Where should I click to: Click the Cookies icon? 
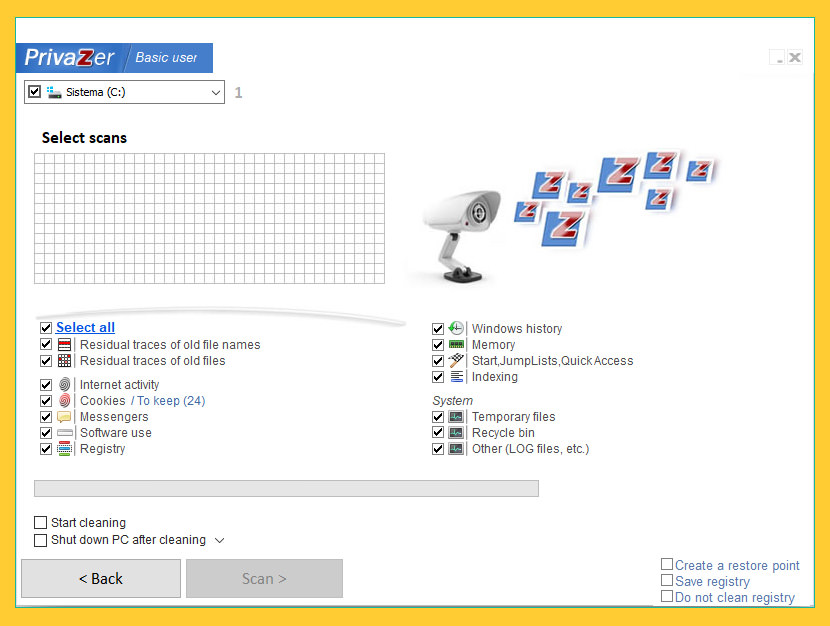click(63, 400)
